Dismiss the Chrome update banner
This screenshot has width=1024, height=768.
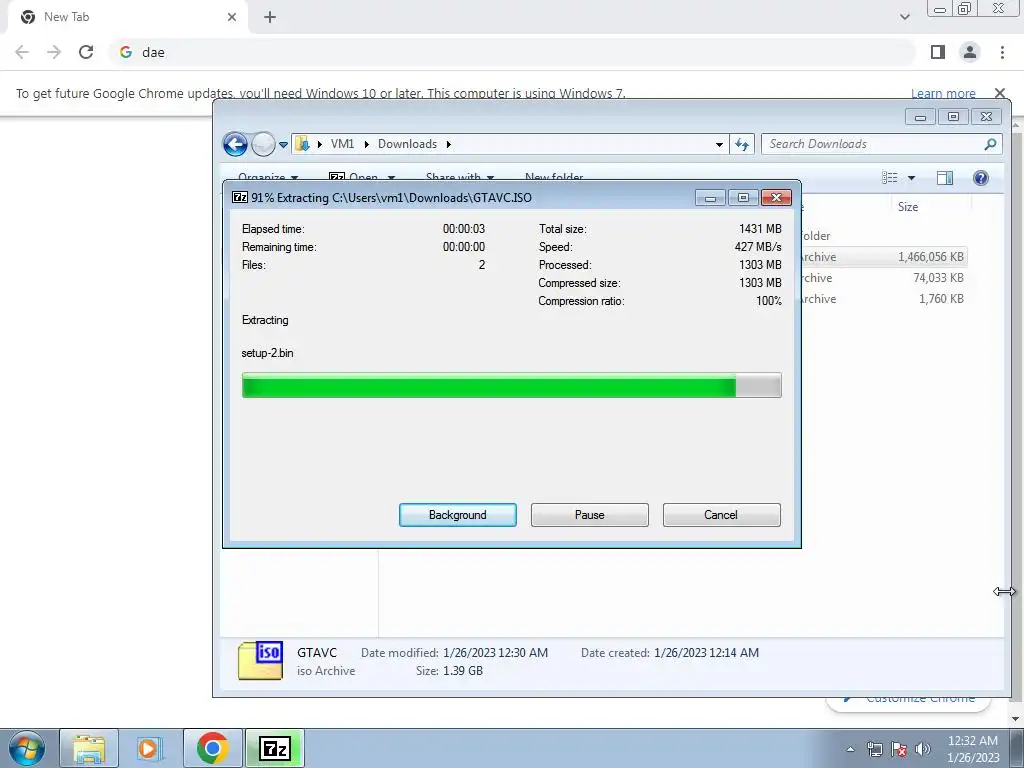[1000, 93]
